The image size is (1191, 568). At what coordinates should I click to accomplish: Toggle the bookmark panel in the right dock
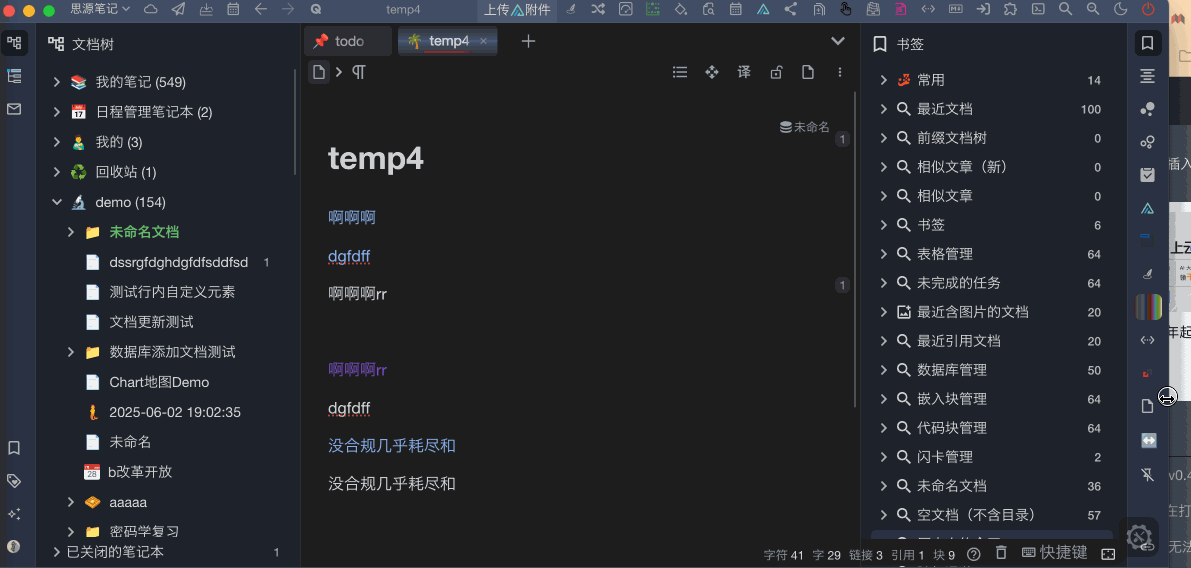point(1147,43)
